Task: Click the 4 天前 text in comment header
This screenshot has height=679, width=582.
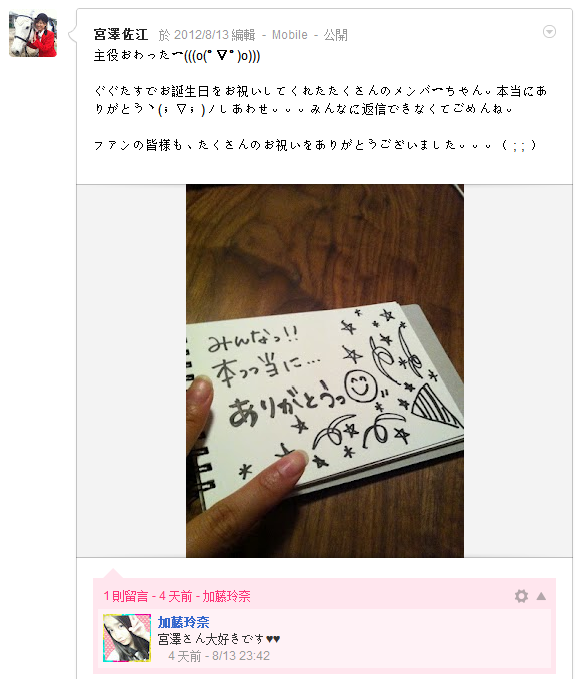Action: coord(175,596)
